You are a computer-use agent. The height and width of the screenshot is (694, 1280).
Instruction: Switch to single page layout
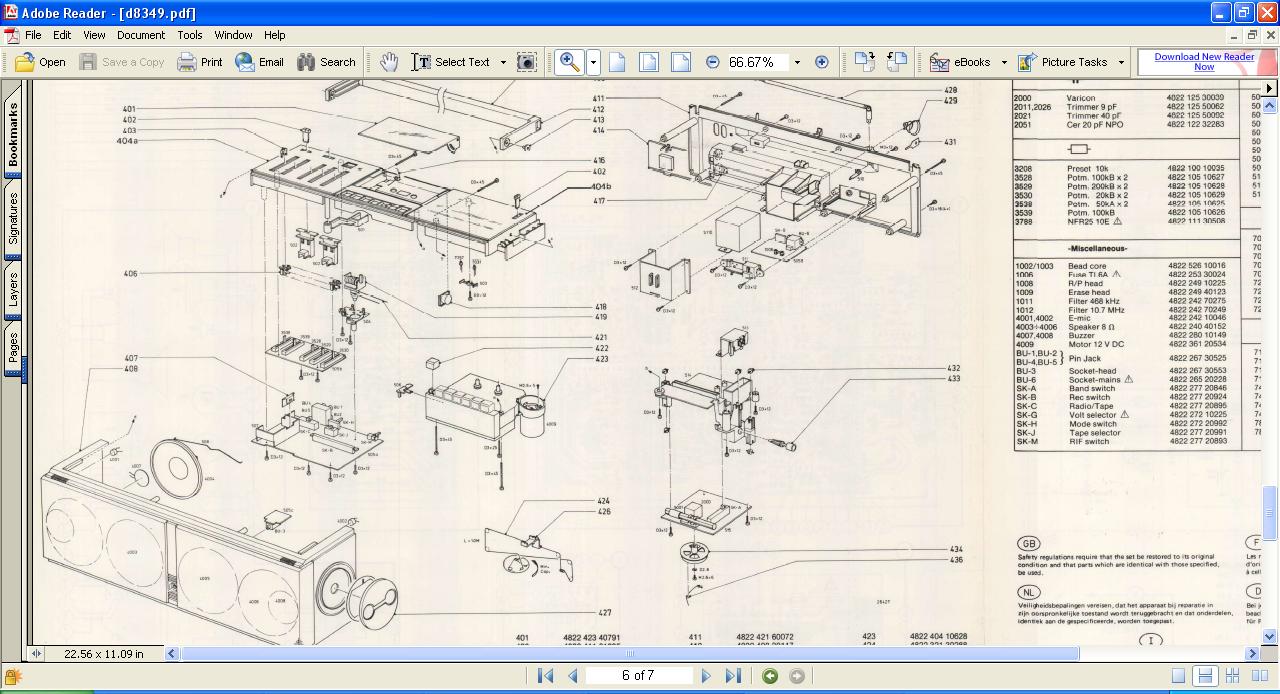coord(1179,676)
